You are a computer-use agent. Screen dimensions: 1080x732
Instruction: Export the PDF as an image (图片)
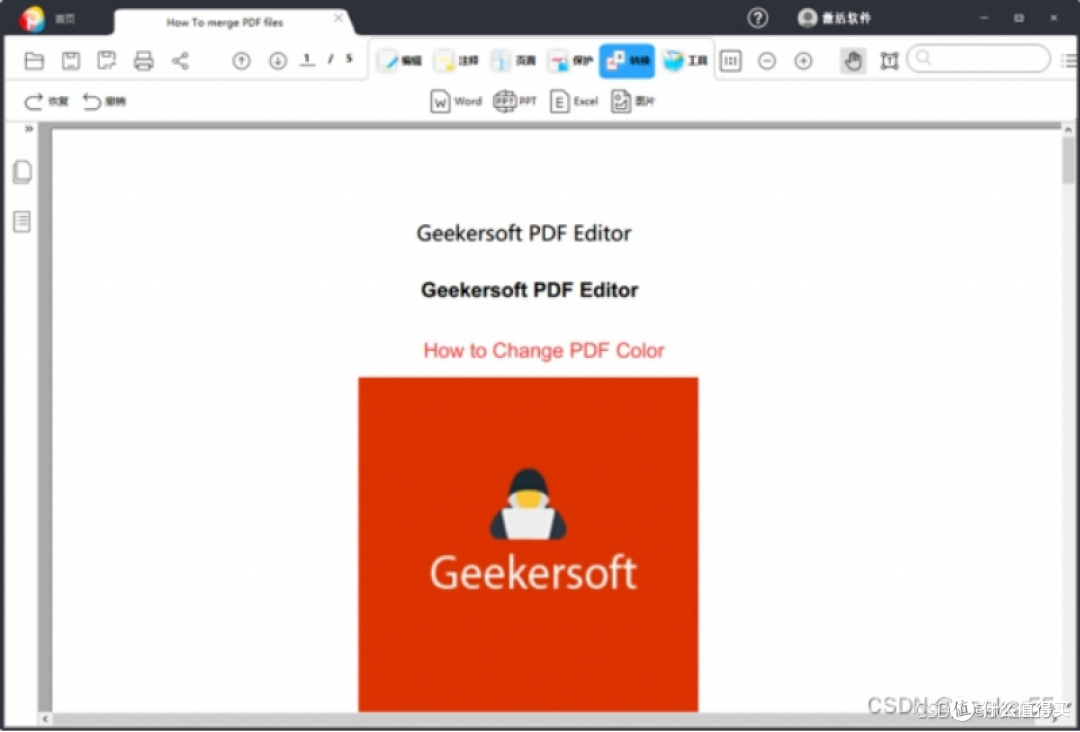pos(632,100)
